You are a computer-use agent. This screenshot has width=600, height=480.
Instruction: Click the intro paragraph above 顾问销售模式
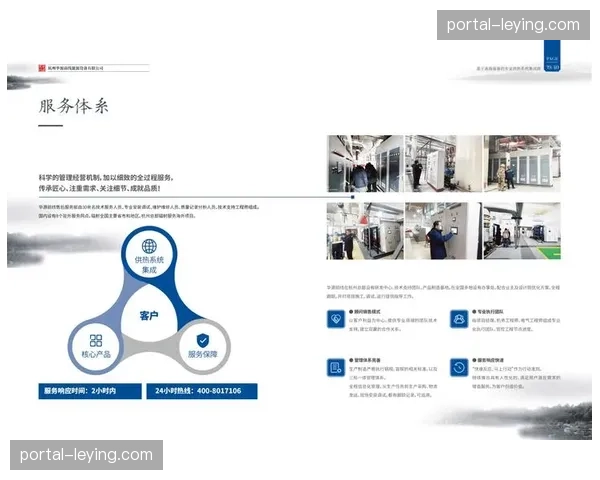point(443,292)
